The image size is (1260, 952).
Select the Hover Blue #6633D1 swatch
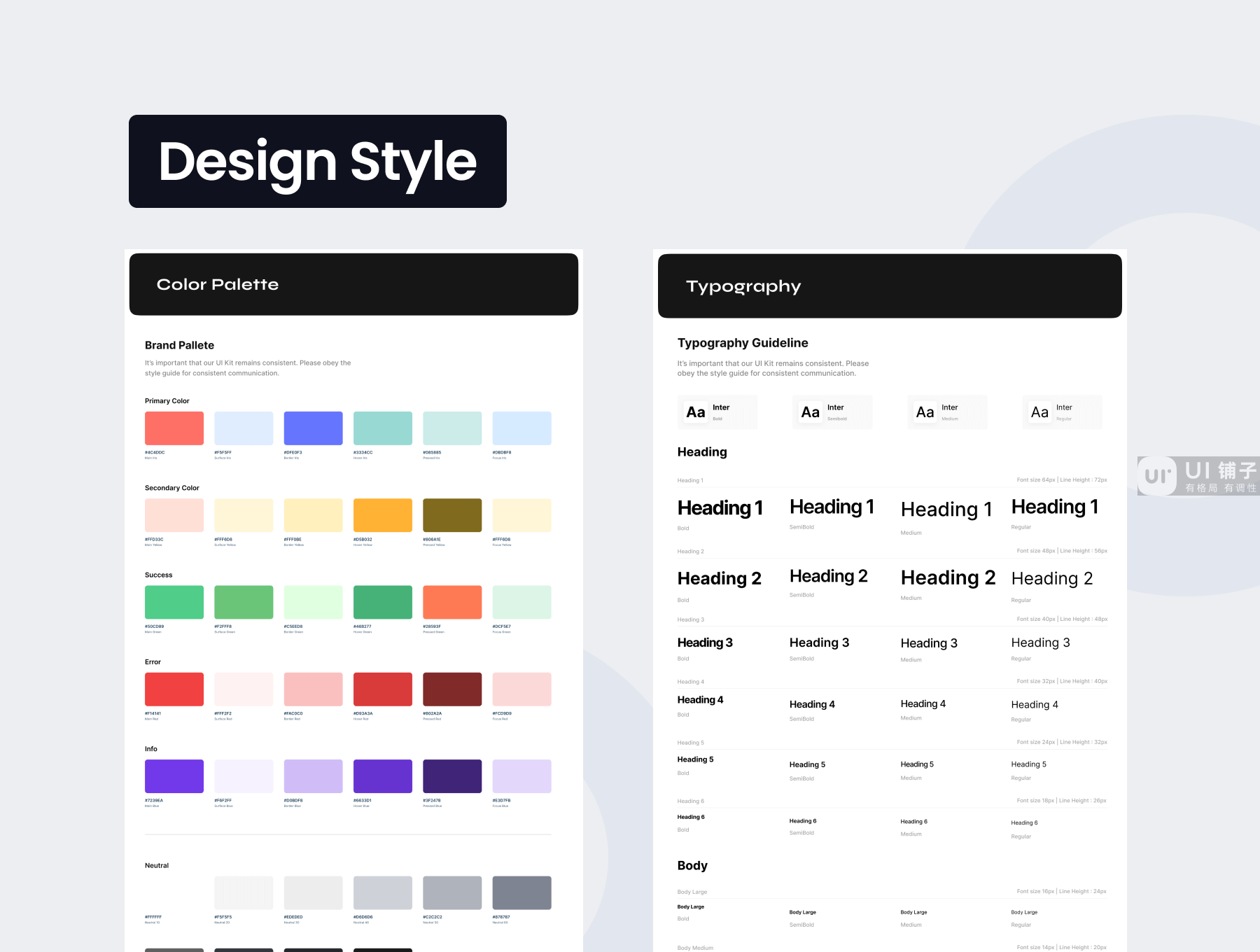coord(383,776)
